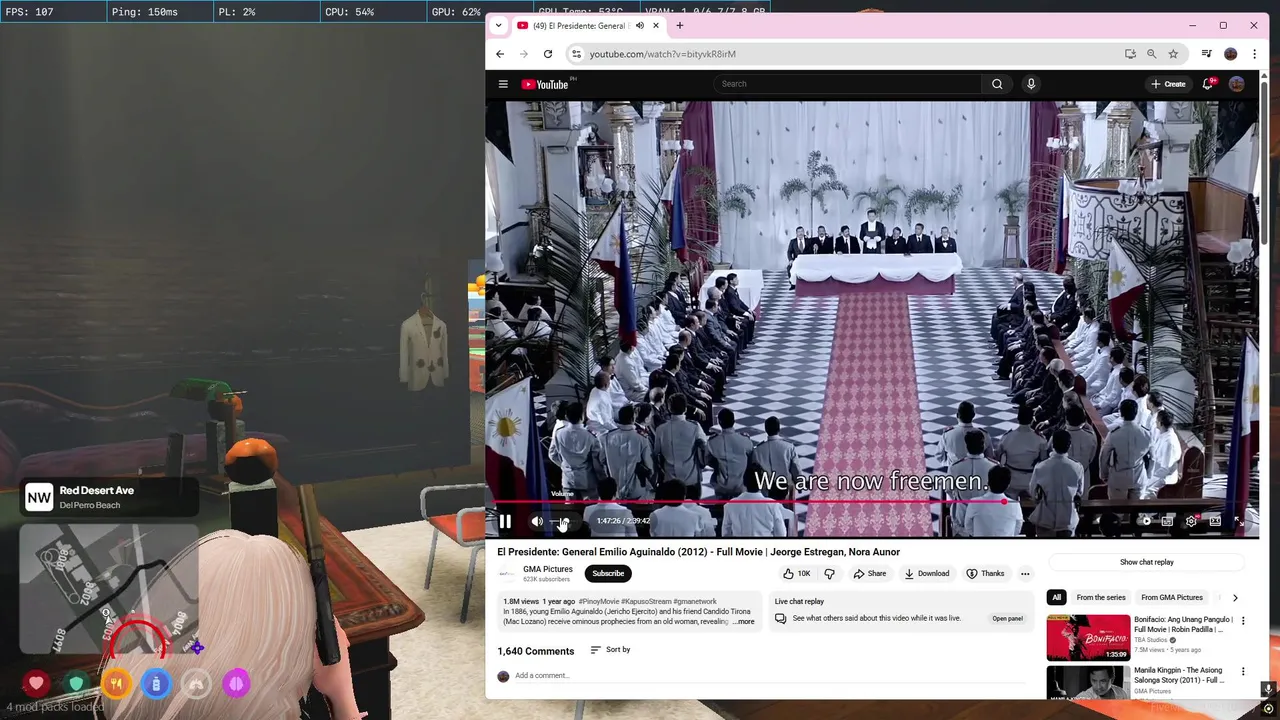Click the #PinoyMovie hashtag link
Screen dimensions: 1280x720
[x=599, y=602]
